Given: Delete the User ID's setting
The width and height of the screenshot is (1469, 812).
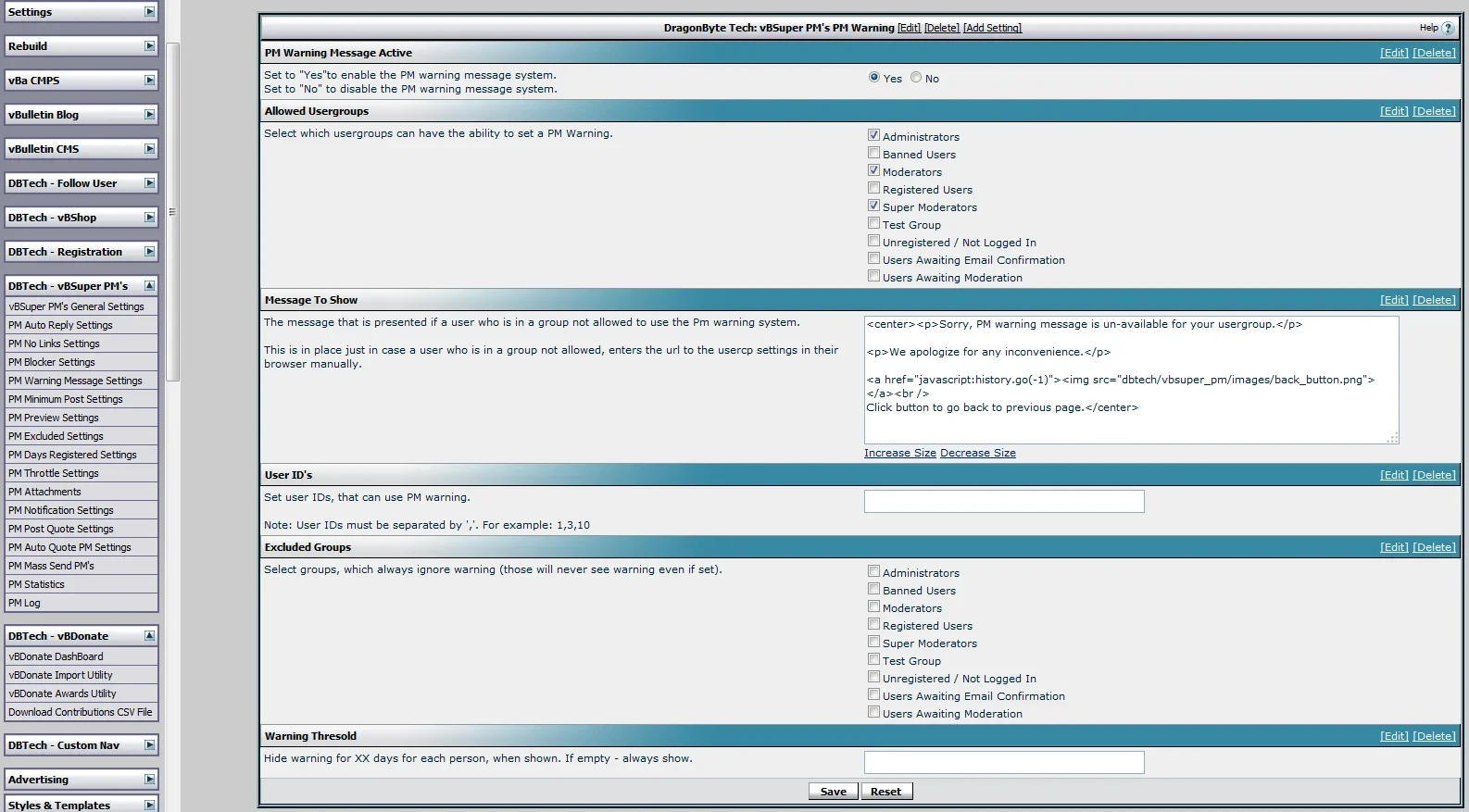Looking at the screenshot, I should (1434, 475).
